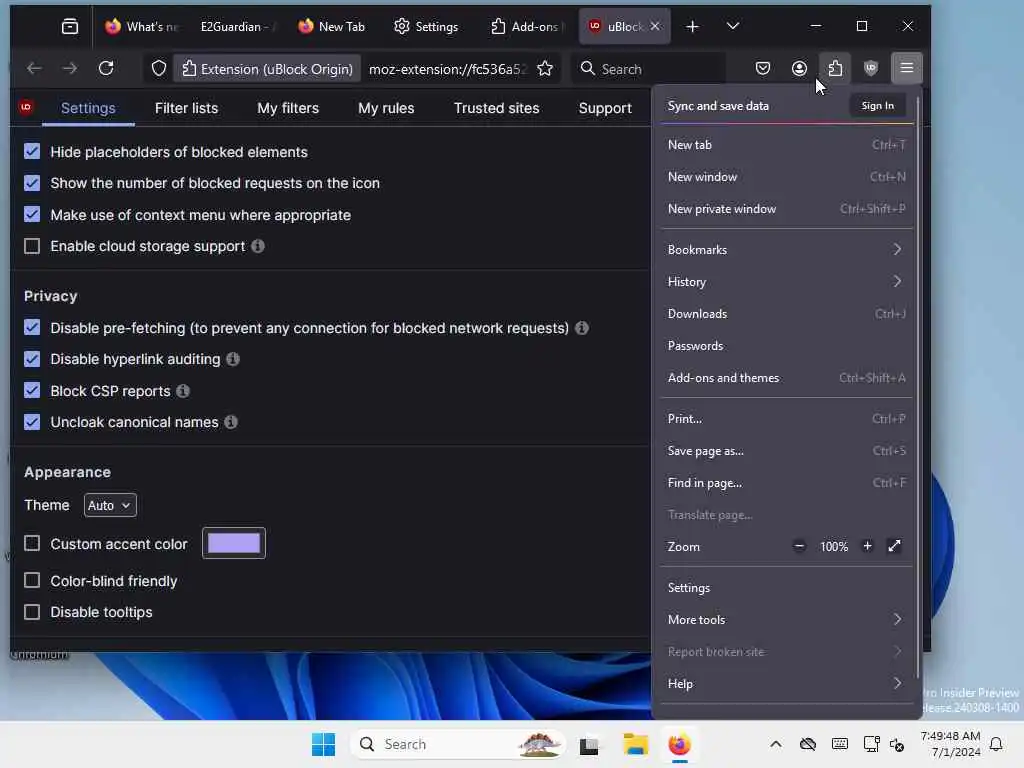
Task: Toggle Disable pre-fetching checkbox
Action: coord(32,327)
